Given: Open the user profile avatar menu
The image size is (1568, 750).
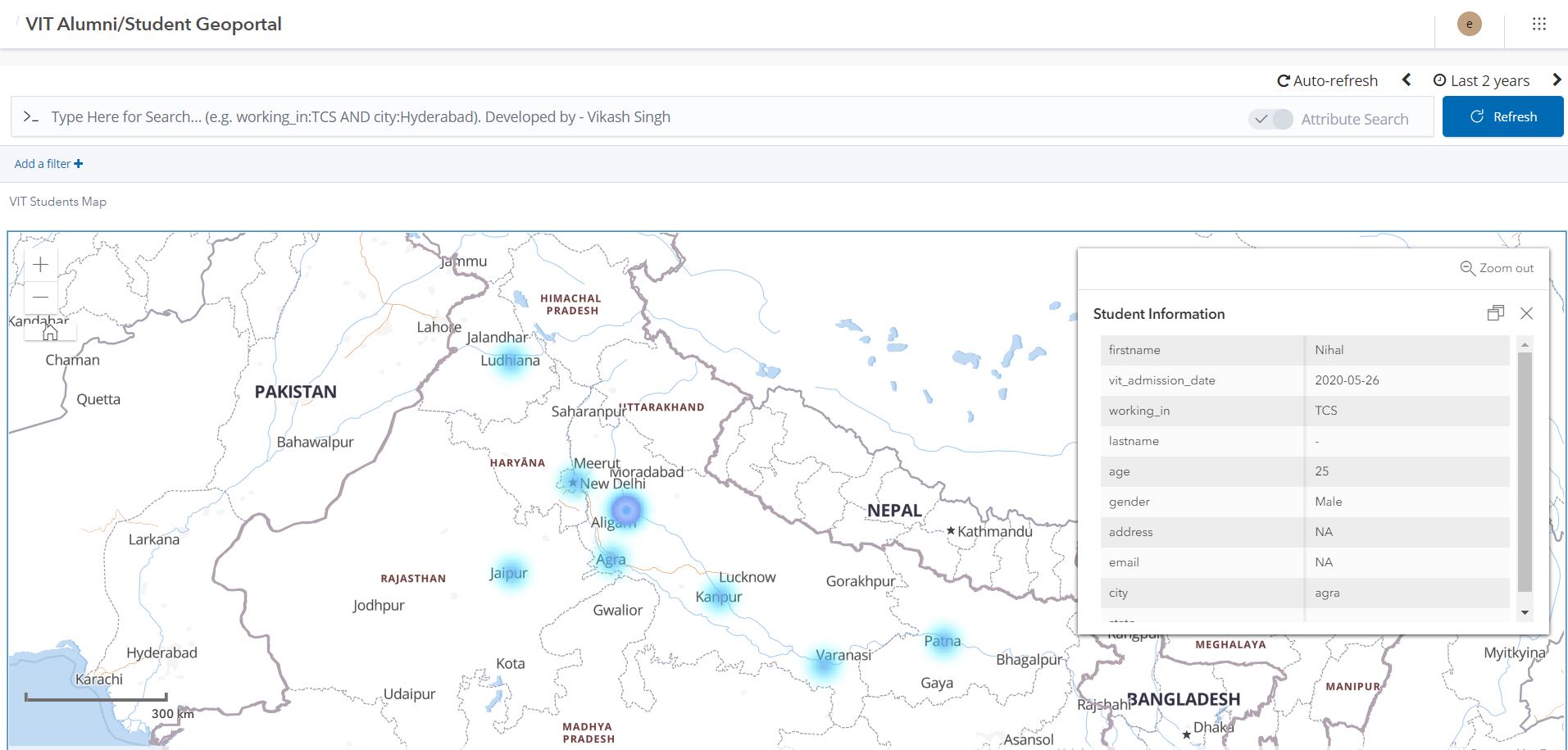Looking at the screenshot, I should [1468, 24].
